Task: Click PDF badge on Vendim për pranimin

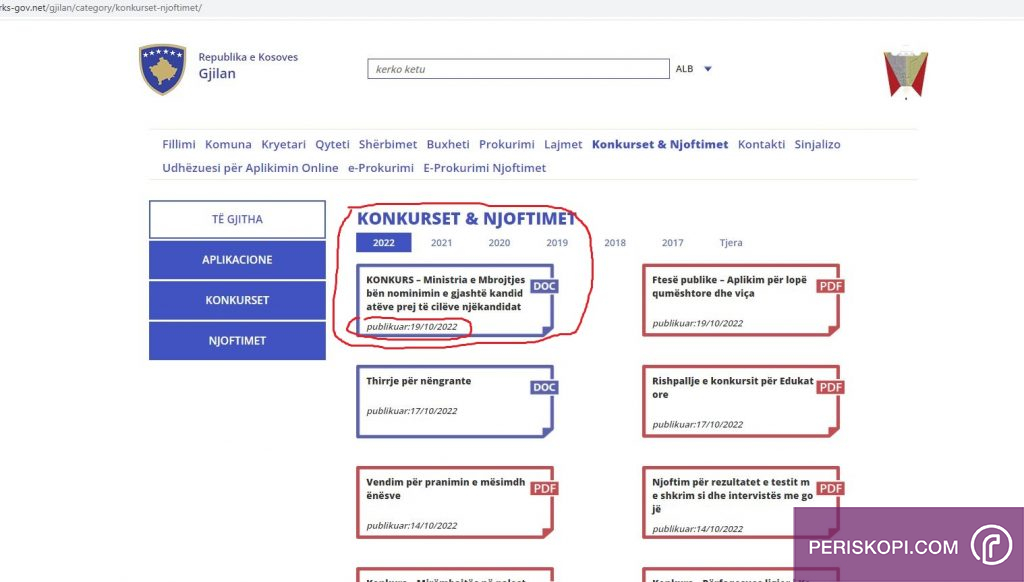Action: tap(544, 488)
